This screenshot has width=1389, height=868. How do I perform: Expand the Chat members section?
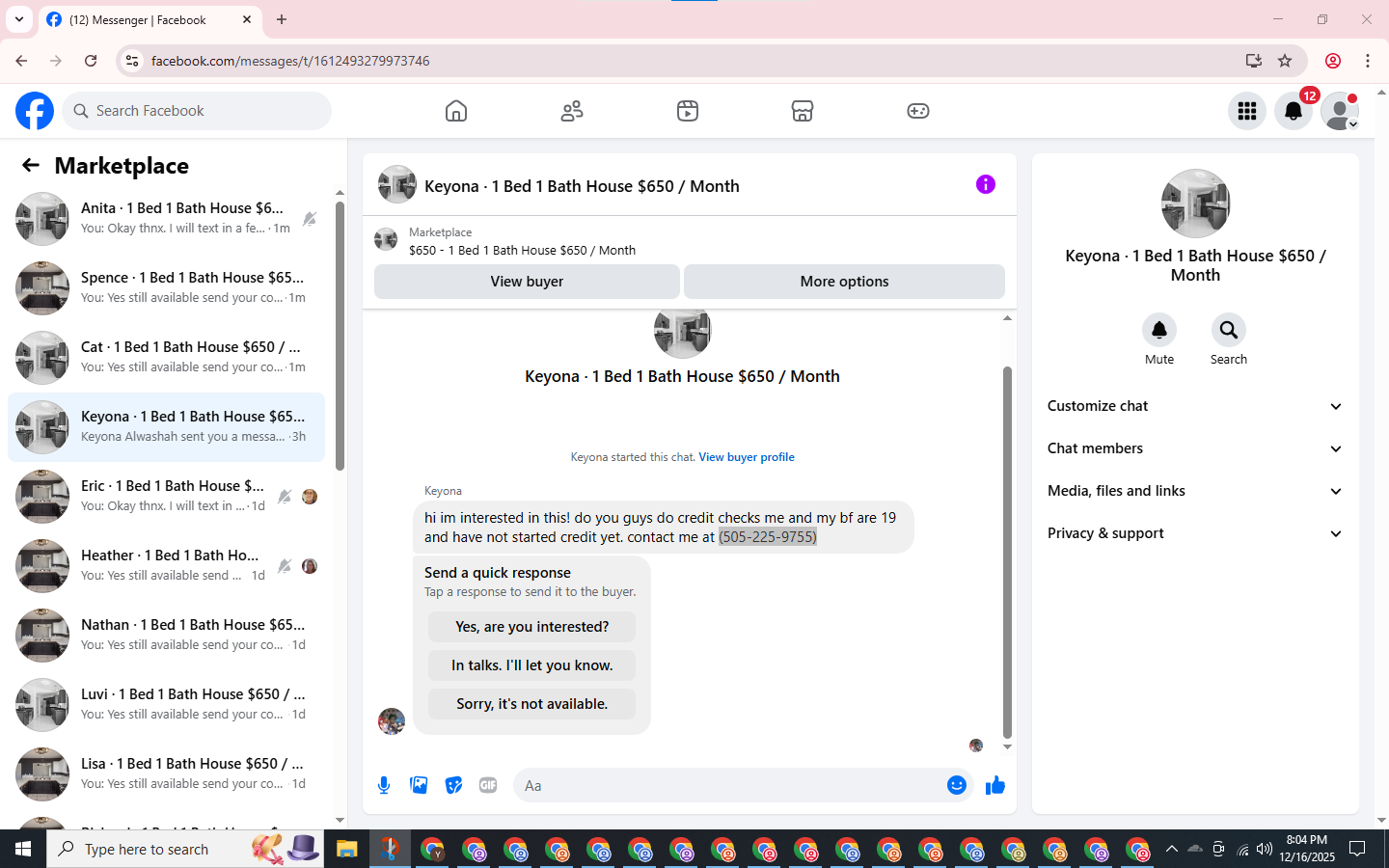[x=1196, y=448]
